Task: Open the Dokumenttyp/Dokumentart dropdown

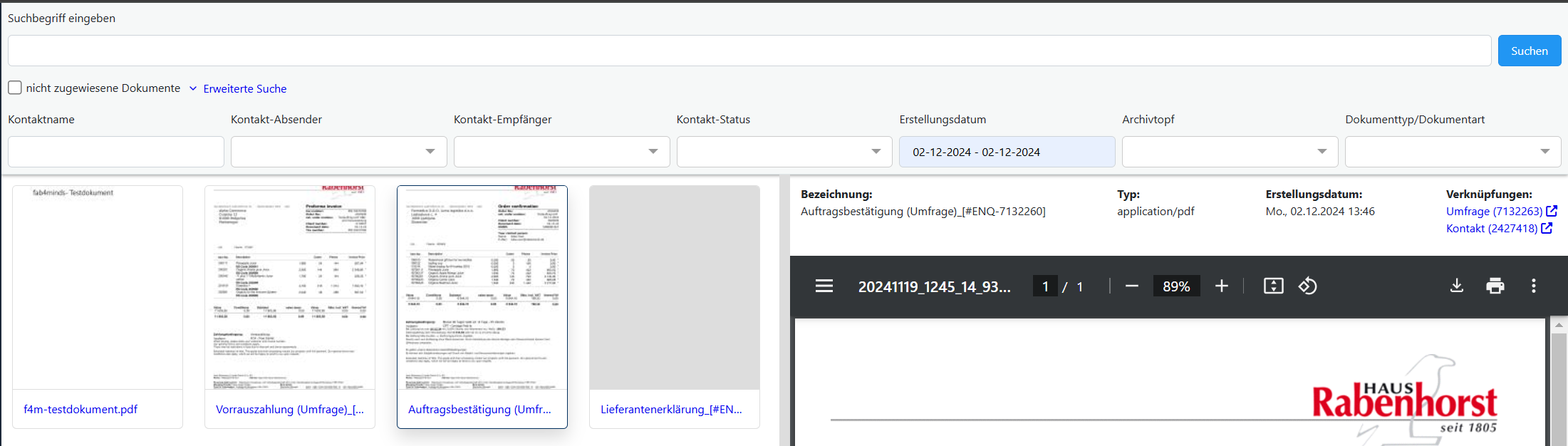Action: tap(1452, 152)
